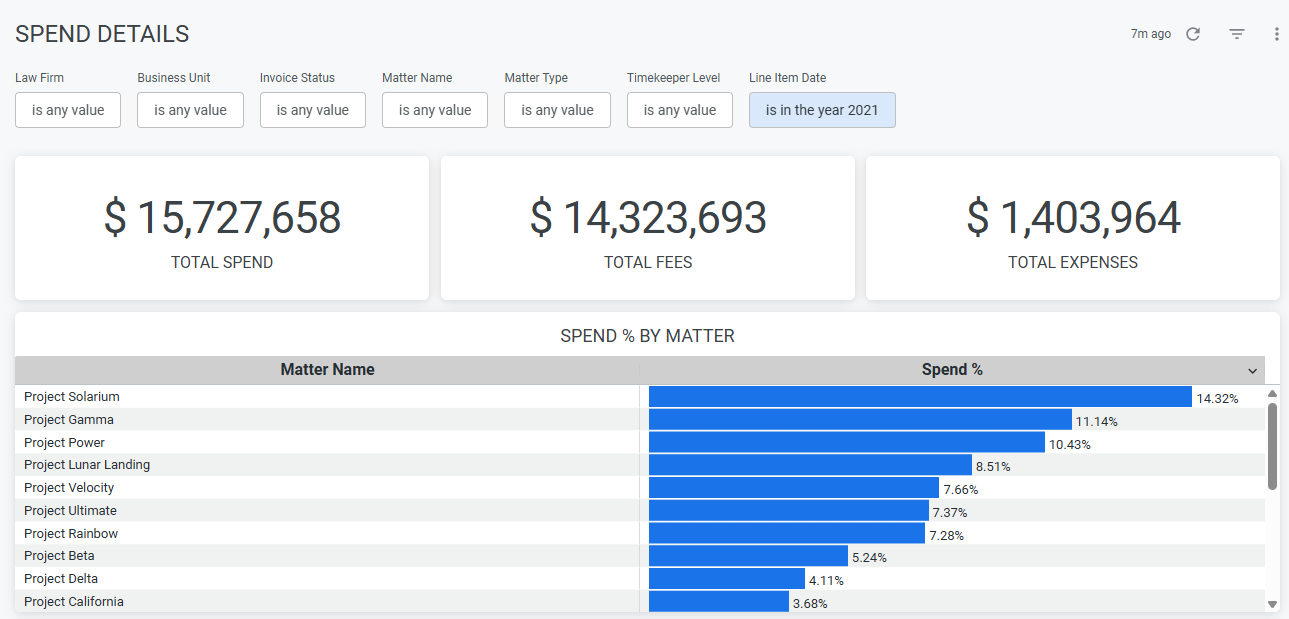Viewport: 1289px width, 619px height.
Task: Select the Project Solarium row
Action: pyautogui.click(x=72, y=397)
